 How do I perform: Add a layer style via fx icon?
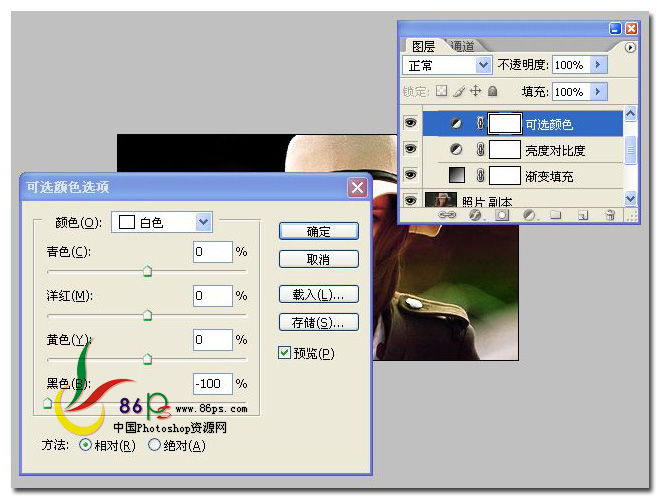[x=475, y=215]
